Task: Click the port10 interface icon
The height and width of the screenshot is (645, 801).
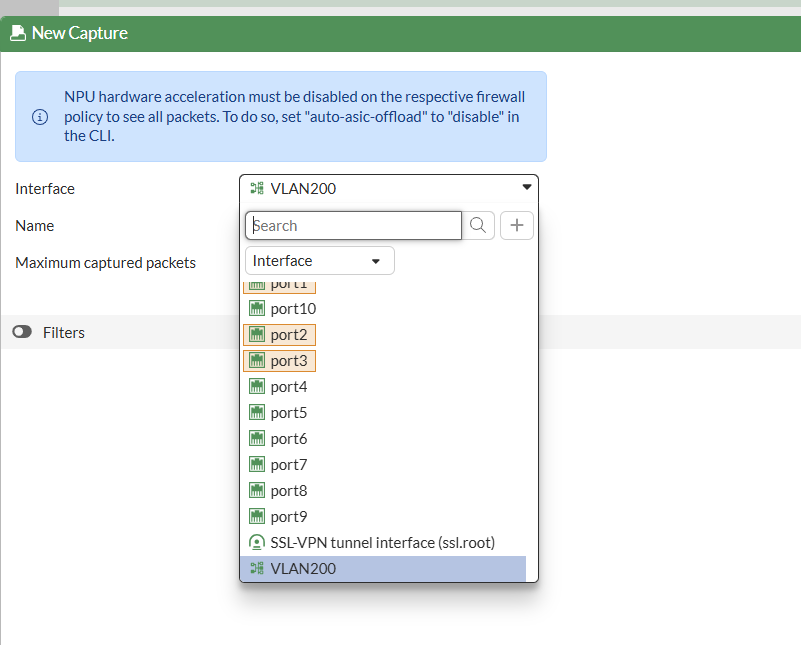Action: [x=257, y=309]
